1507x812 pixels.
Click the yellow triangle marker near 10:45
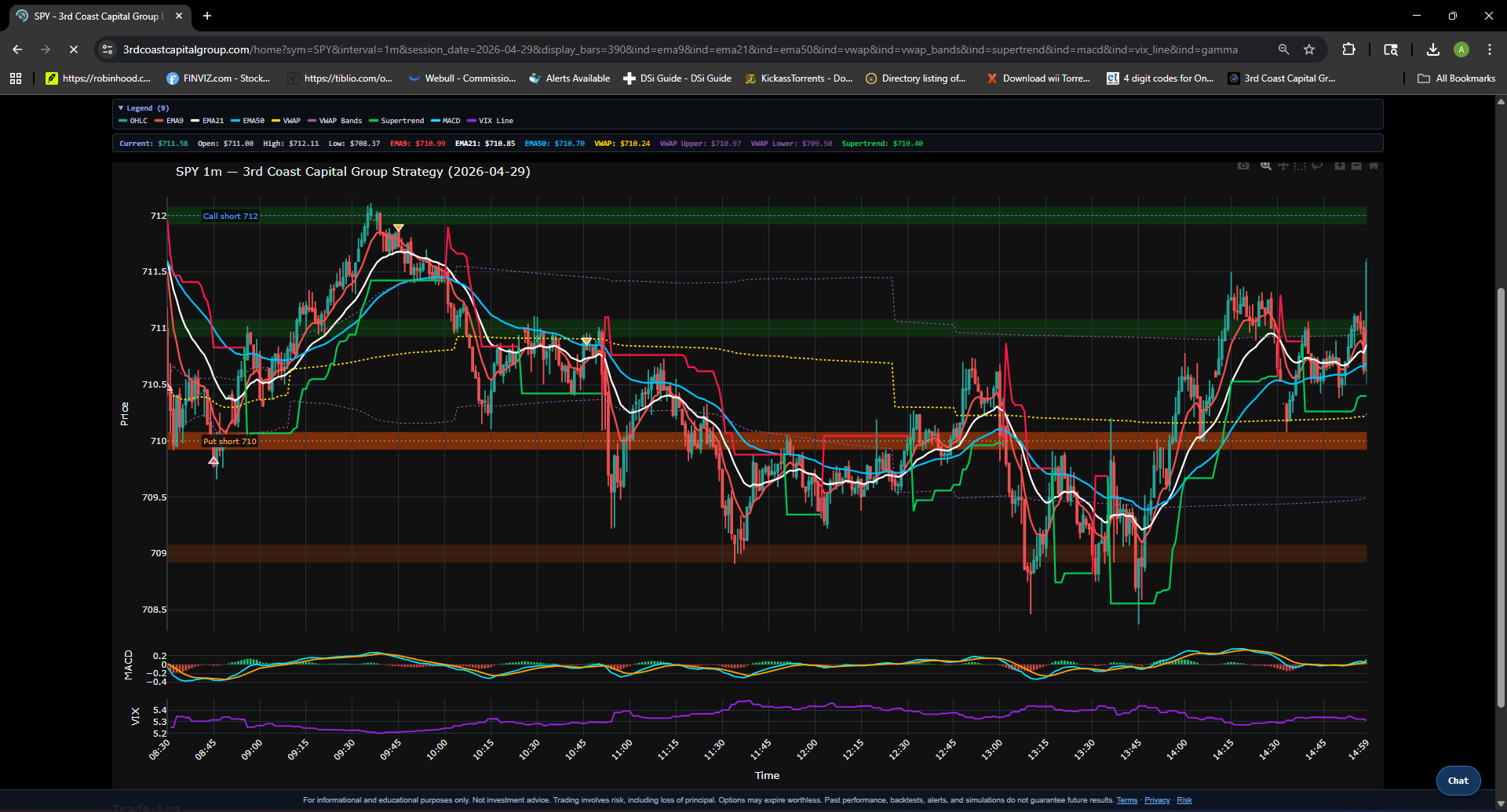click(586, 341)
